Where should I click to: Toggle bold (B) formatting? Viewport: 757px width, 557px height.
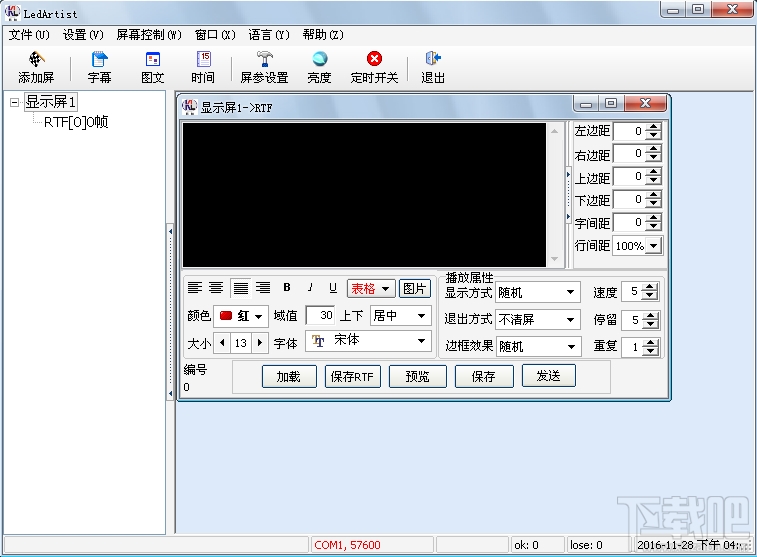(x=287, y=288)
